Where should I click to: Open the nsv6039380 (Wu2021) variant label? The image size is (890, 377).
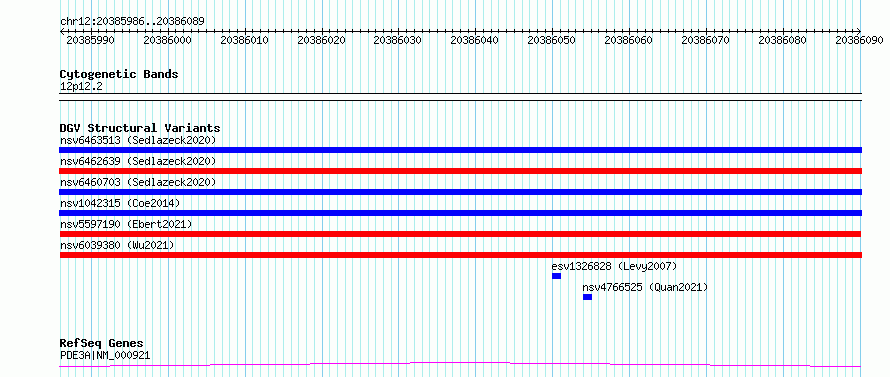click(117, 245)
